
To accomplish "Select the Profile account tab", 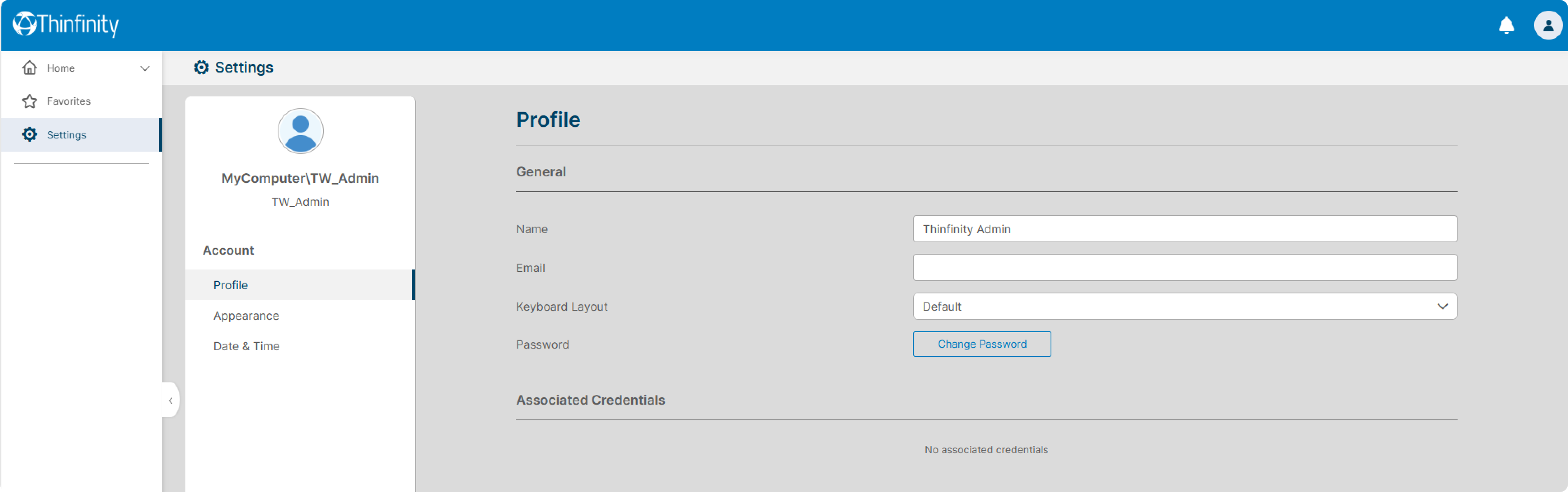I will tap(300, 285).
